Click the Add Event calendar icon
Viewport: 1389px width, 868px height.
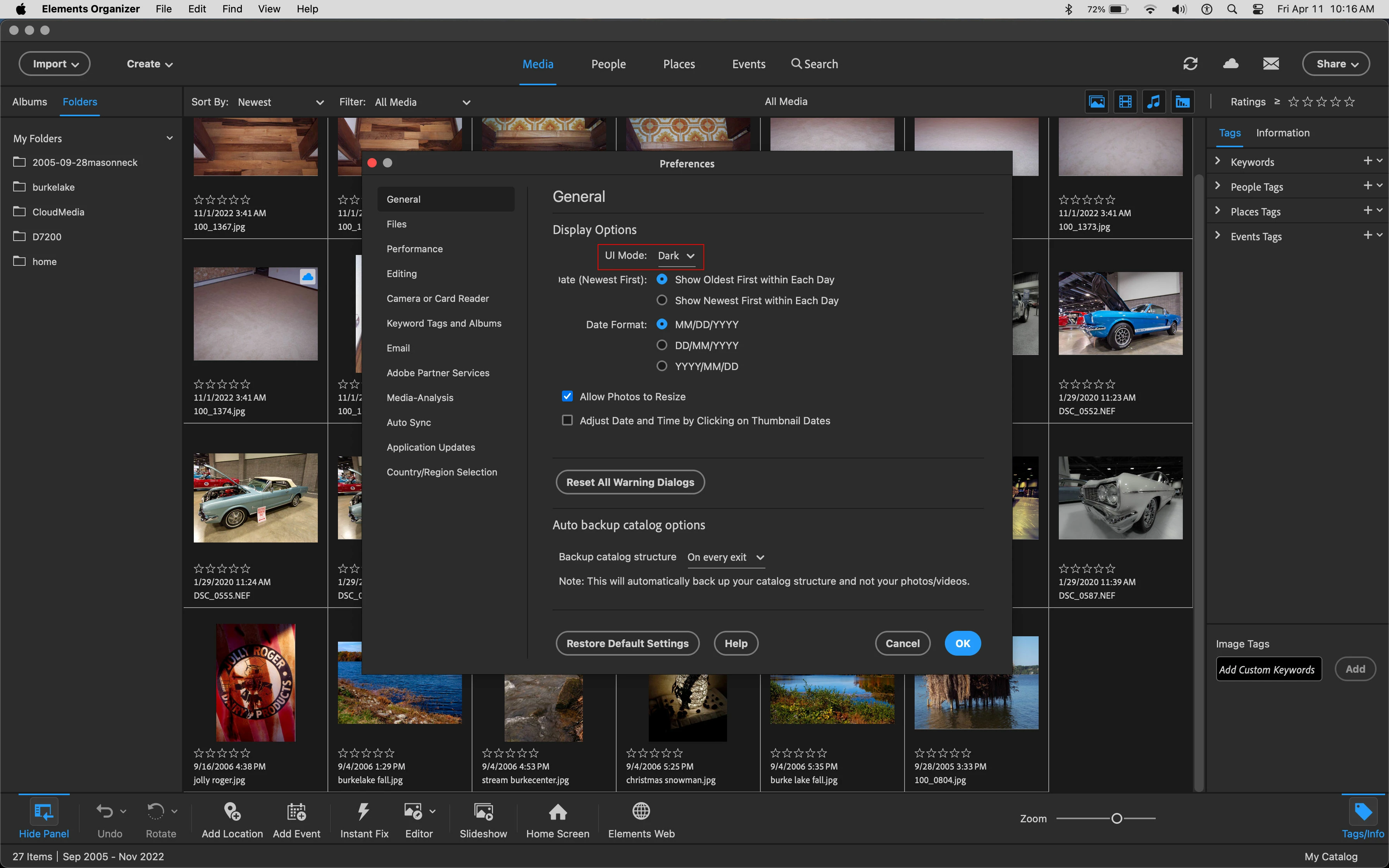point(296,812)
